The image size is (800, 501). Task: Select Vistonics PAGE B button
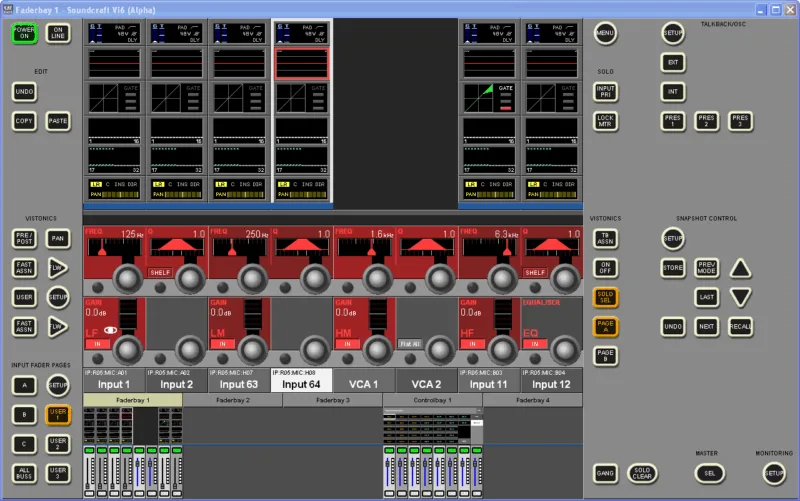coord(605,356)
